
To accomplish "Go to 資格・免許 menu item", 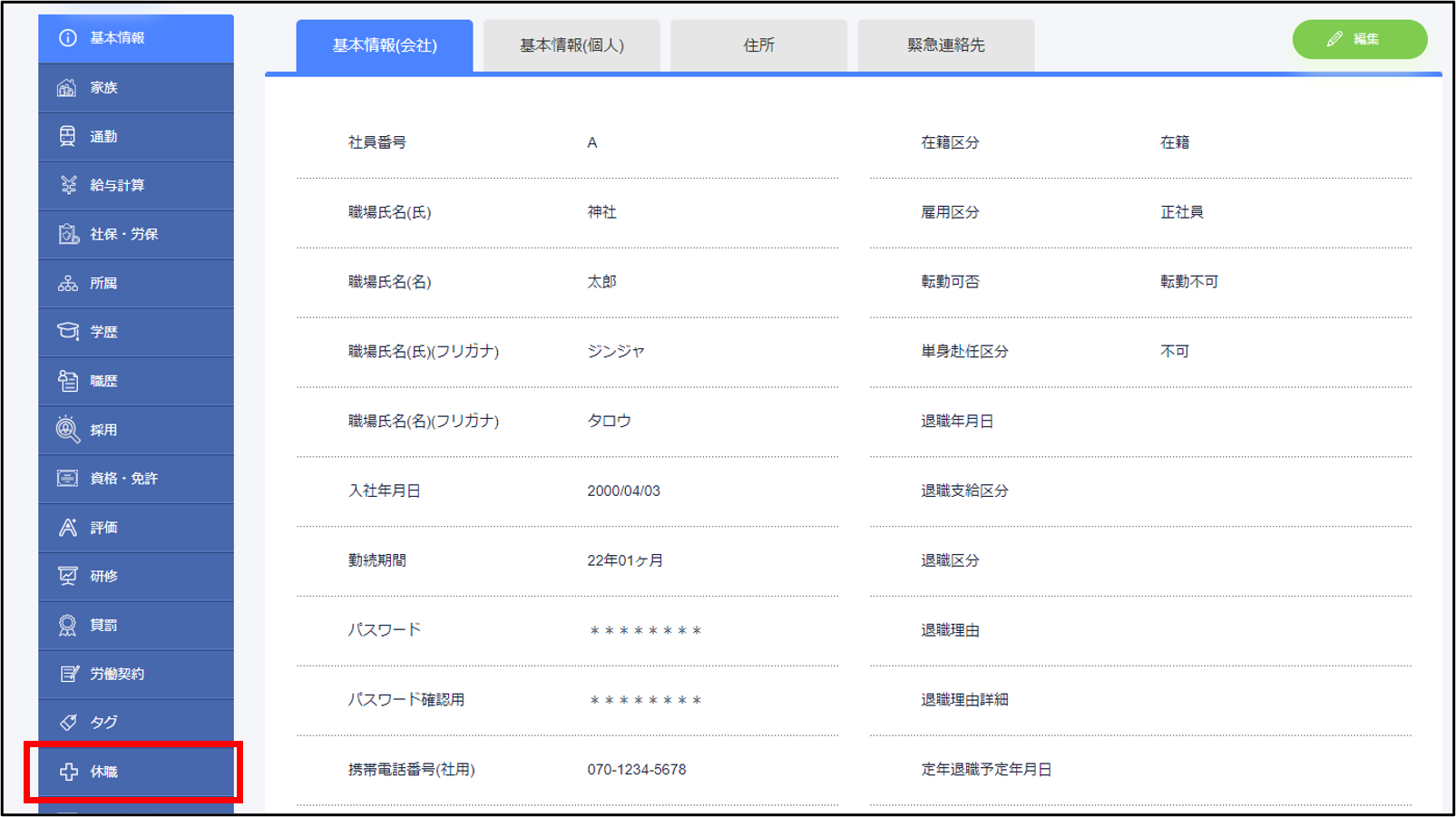I will [x=124, y=479].
